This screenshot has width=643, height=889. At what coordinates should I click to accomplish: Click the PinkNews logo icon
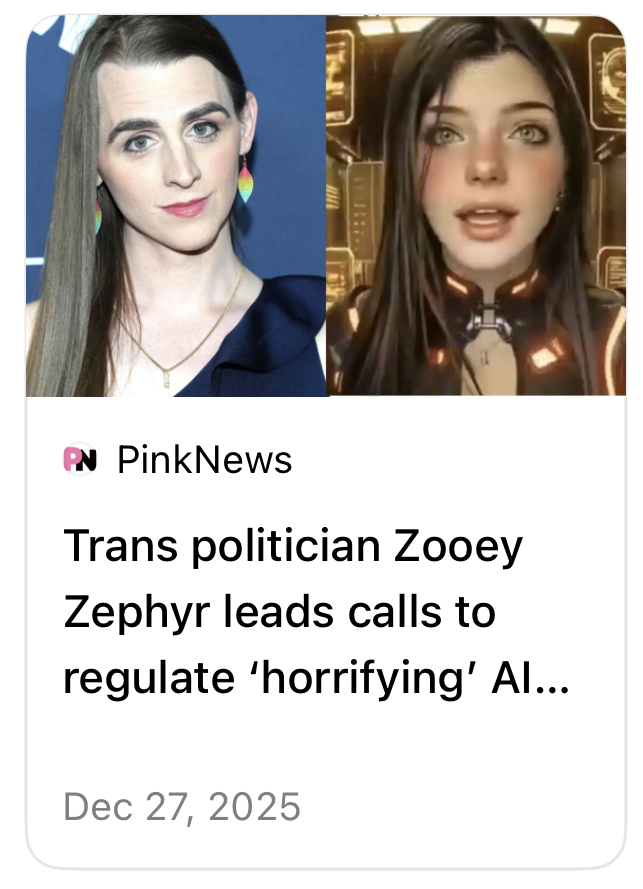(x=80, y=459)
